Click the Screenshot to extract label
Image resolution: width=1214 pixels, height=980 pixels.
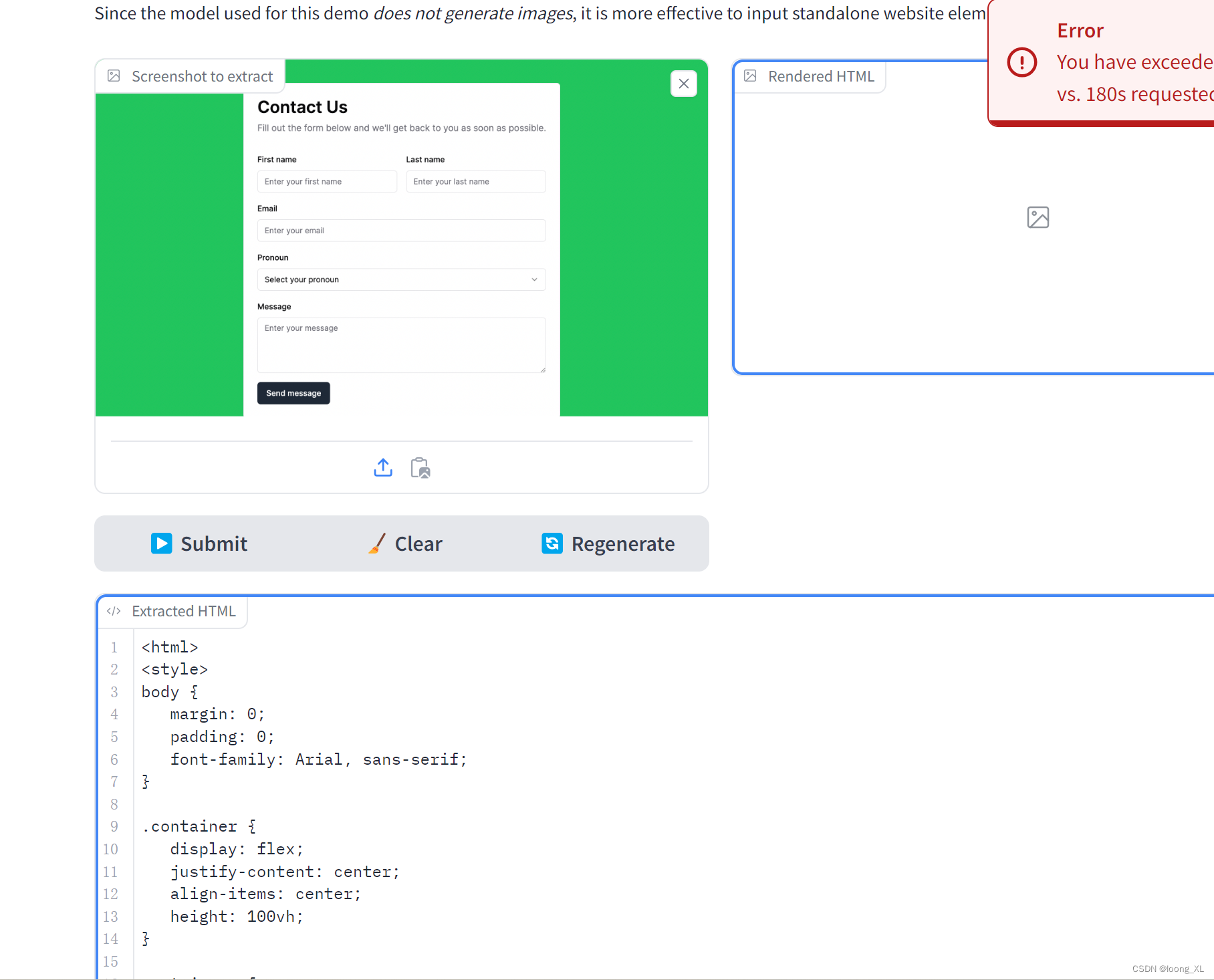[x=203, y=76]
